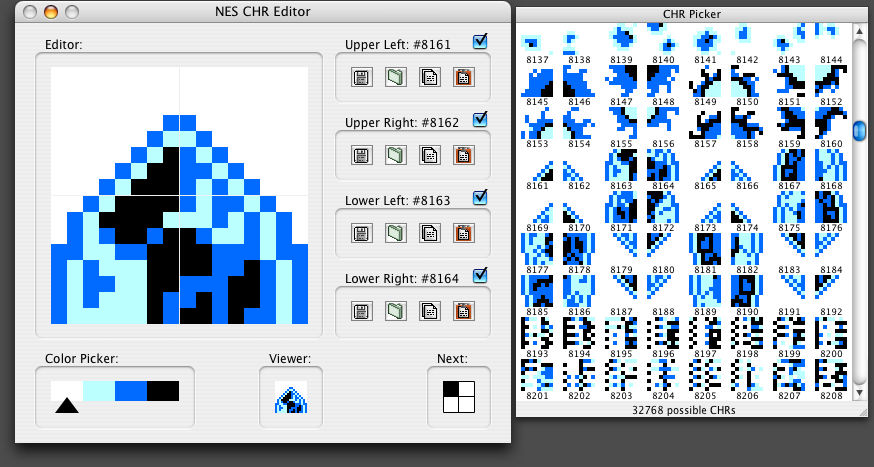Click the copy icon under Upper Right #8162

point(429,155)
